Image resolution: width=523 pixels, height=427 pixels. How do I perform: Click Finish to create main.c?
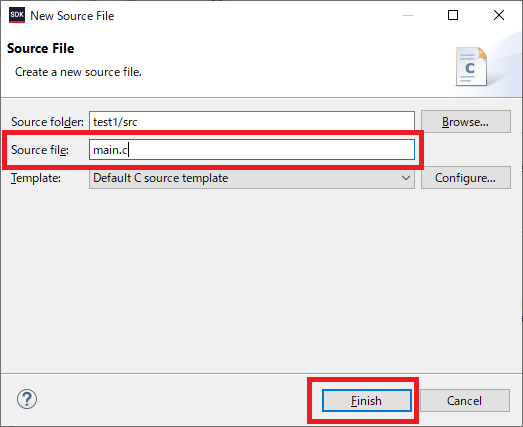[x=367, y=400]
